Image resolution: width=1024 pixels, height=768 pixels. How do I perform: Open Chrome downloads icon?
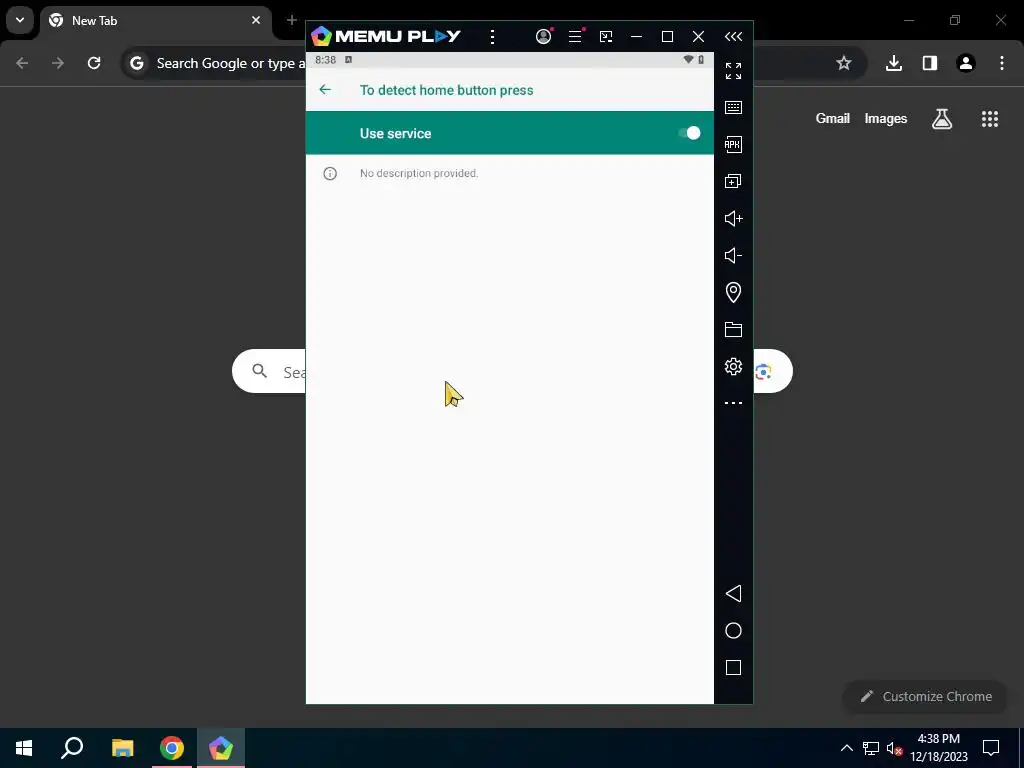point(893,63)
